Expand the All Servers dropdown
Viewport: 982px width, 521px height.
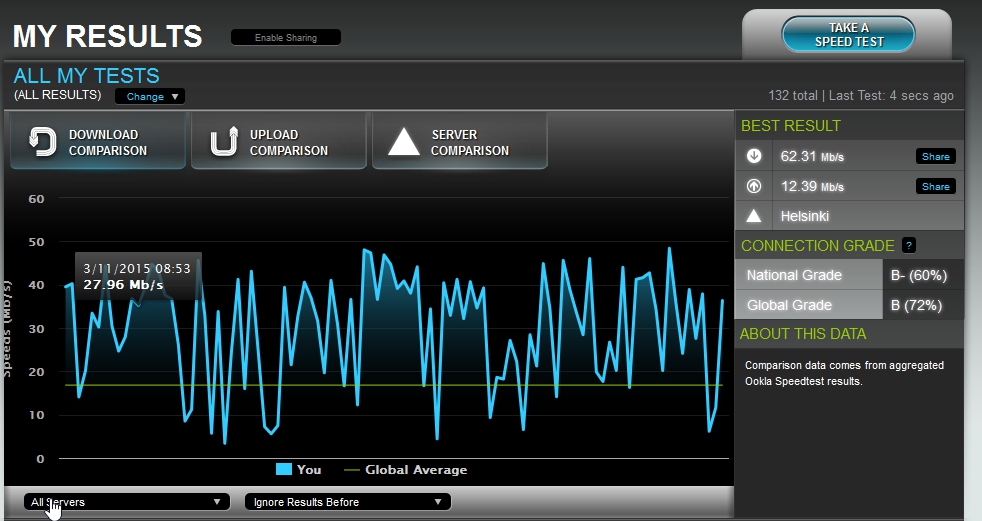[x=125, y=502]
